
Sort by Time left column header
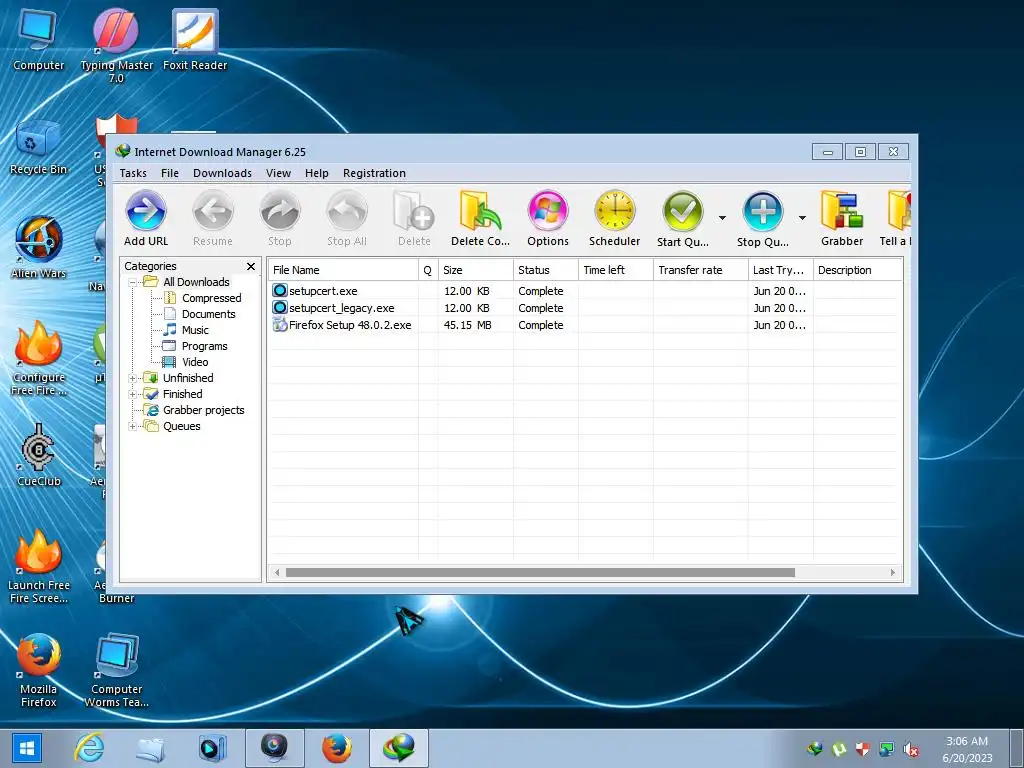coord(616,270)
